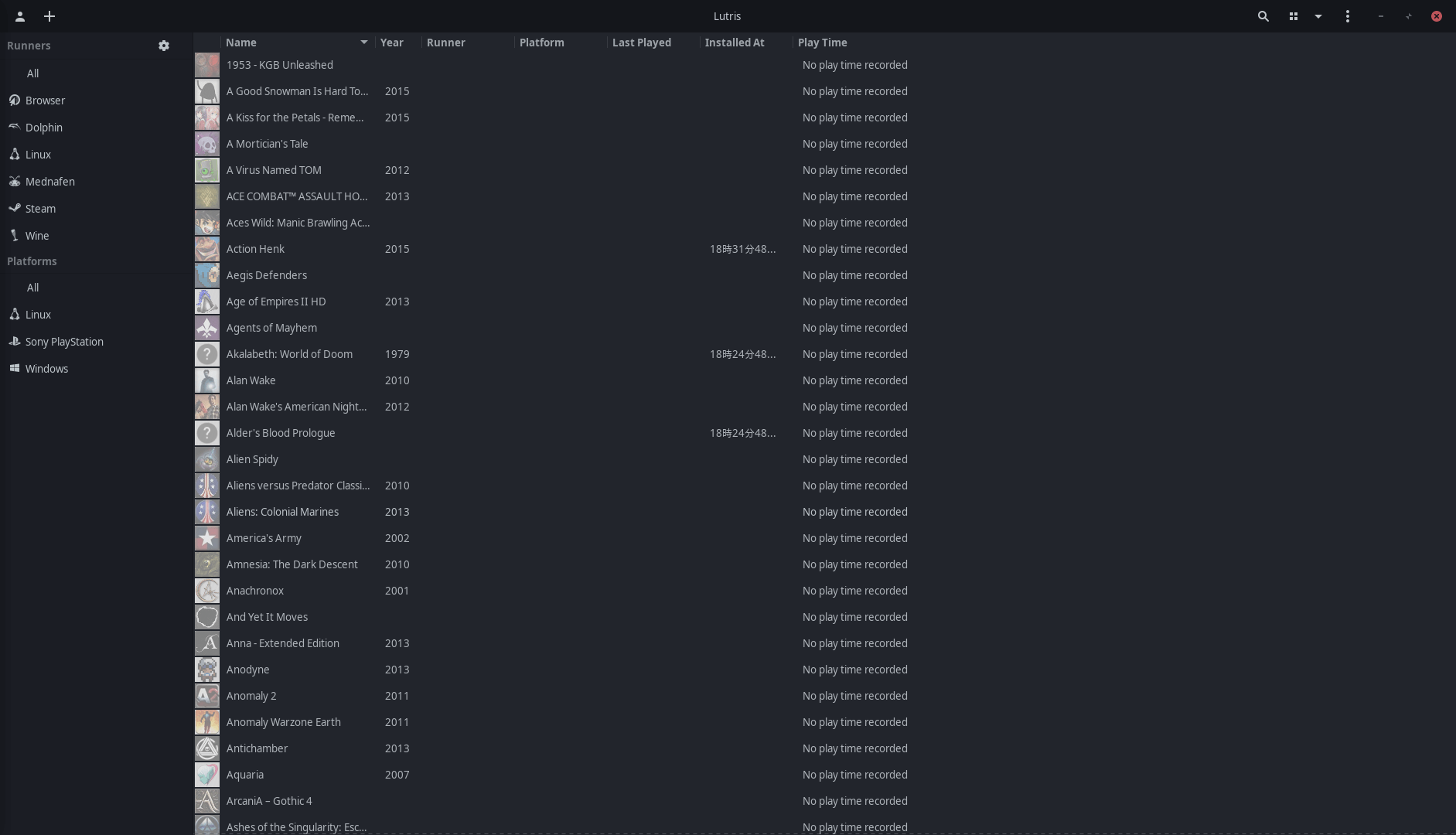This screenshot has width=1456, height=835.
Task: Click Action Henk game icon
Action: 207,249
